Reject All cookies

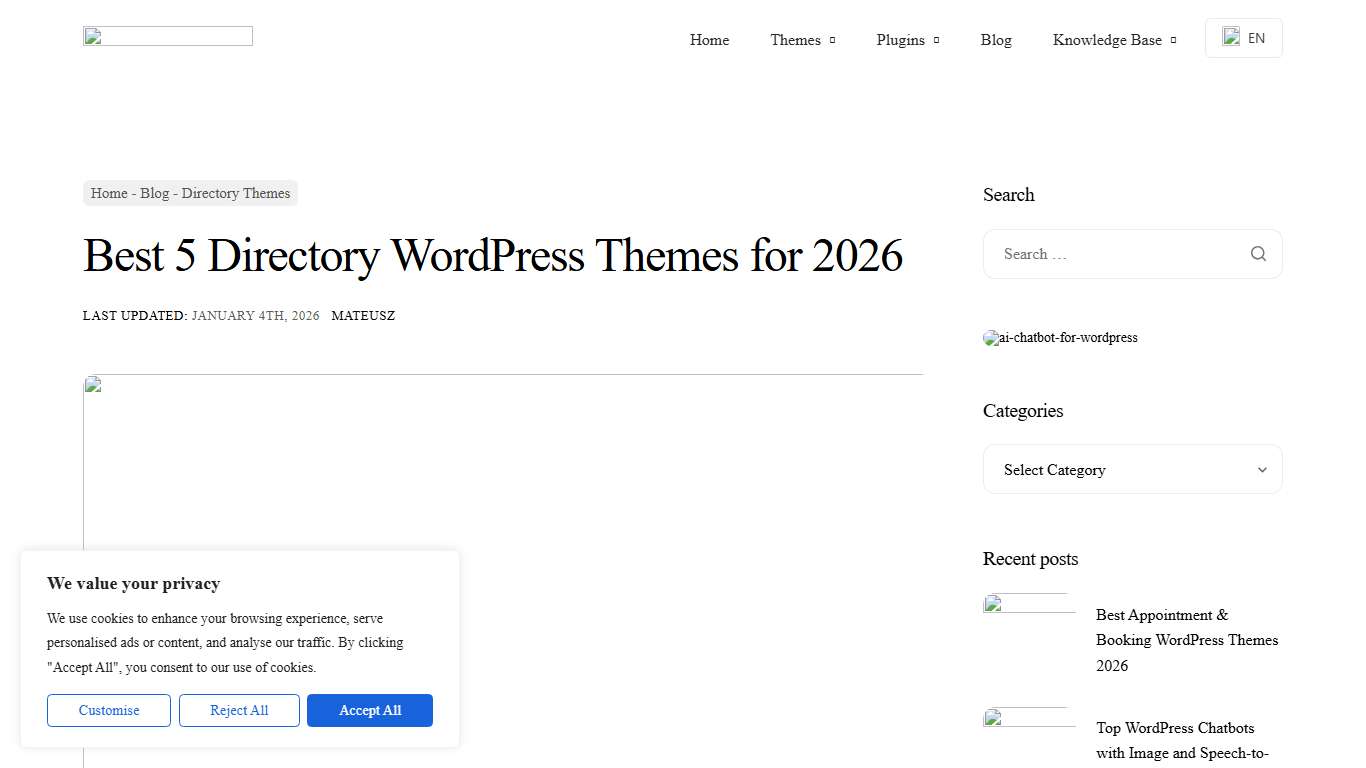tap(239, 710)
